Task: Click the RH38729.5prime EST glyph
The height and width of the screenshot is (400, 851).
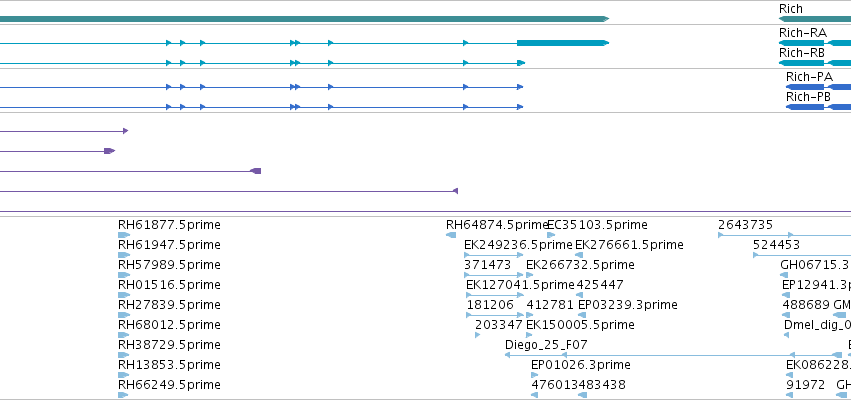Action: [x=124, y=355]
